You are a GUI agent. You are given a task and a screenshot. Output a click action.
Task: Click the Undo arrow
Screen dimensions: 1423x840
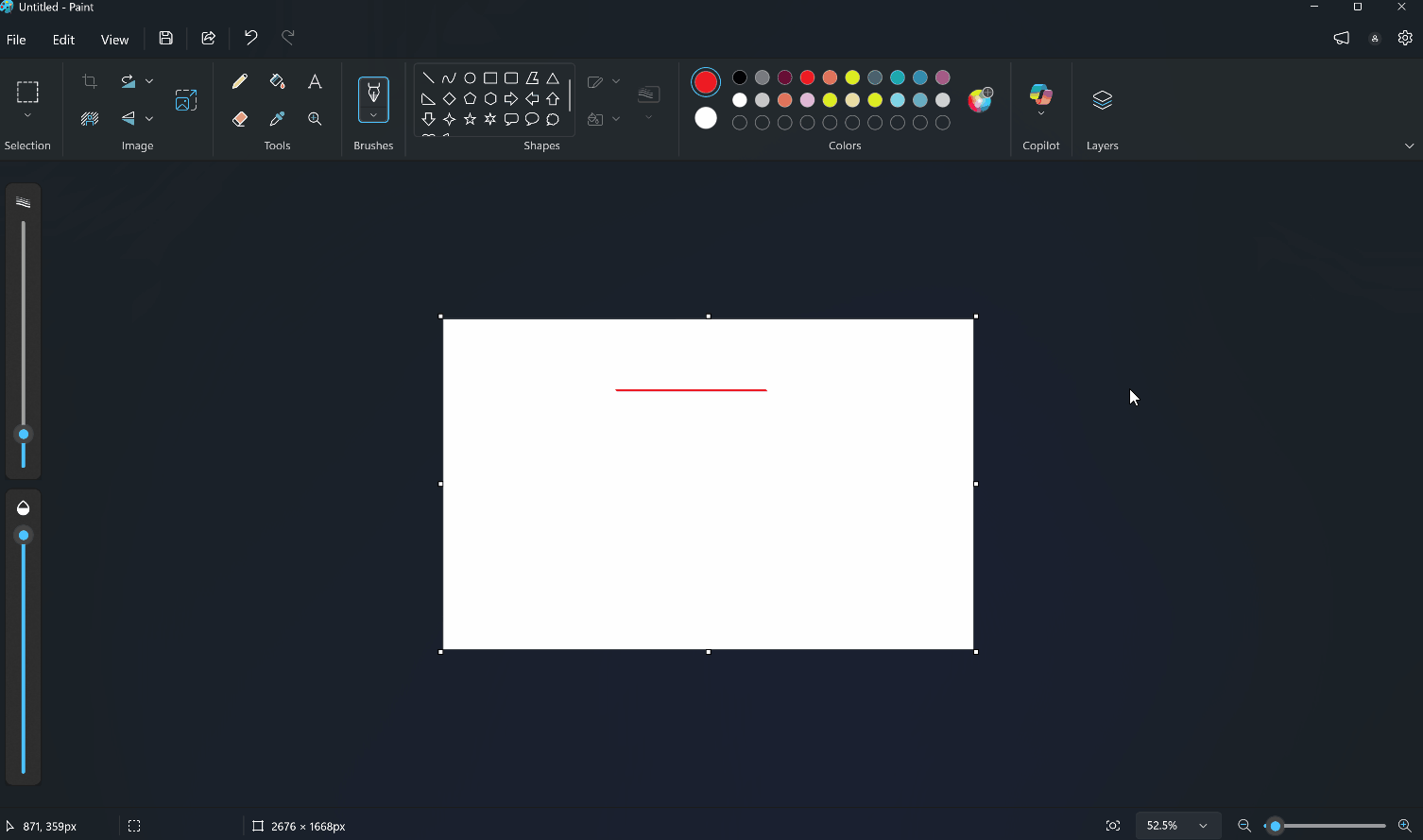point(250,39)
